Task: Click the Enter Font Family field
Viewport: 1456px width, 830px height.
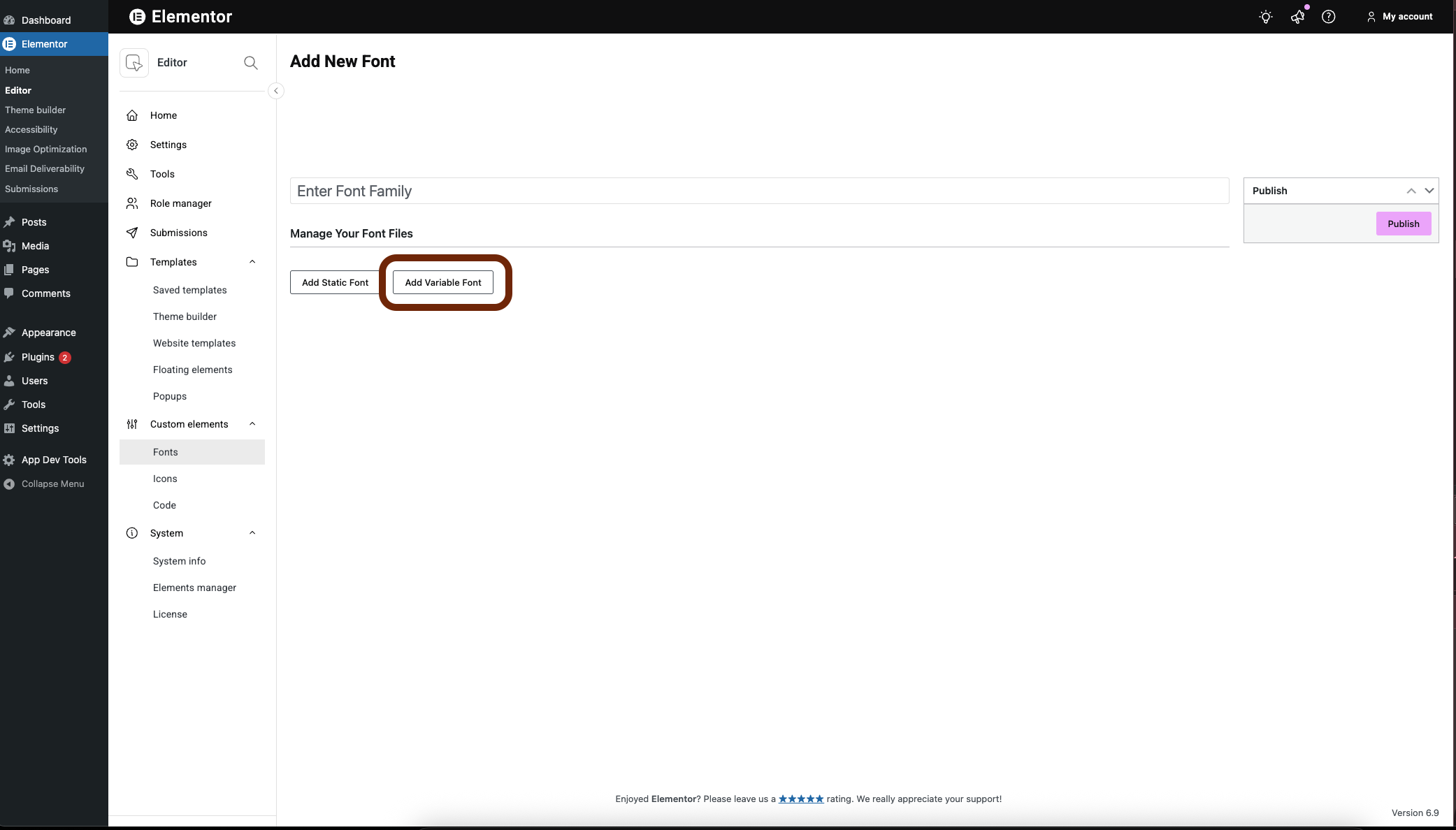Action: tap(759, 191)
